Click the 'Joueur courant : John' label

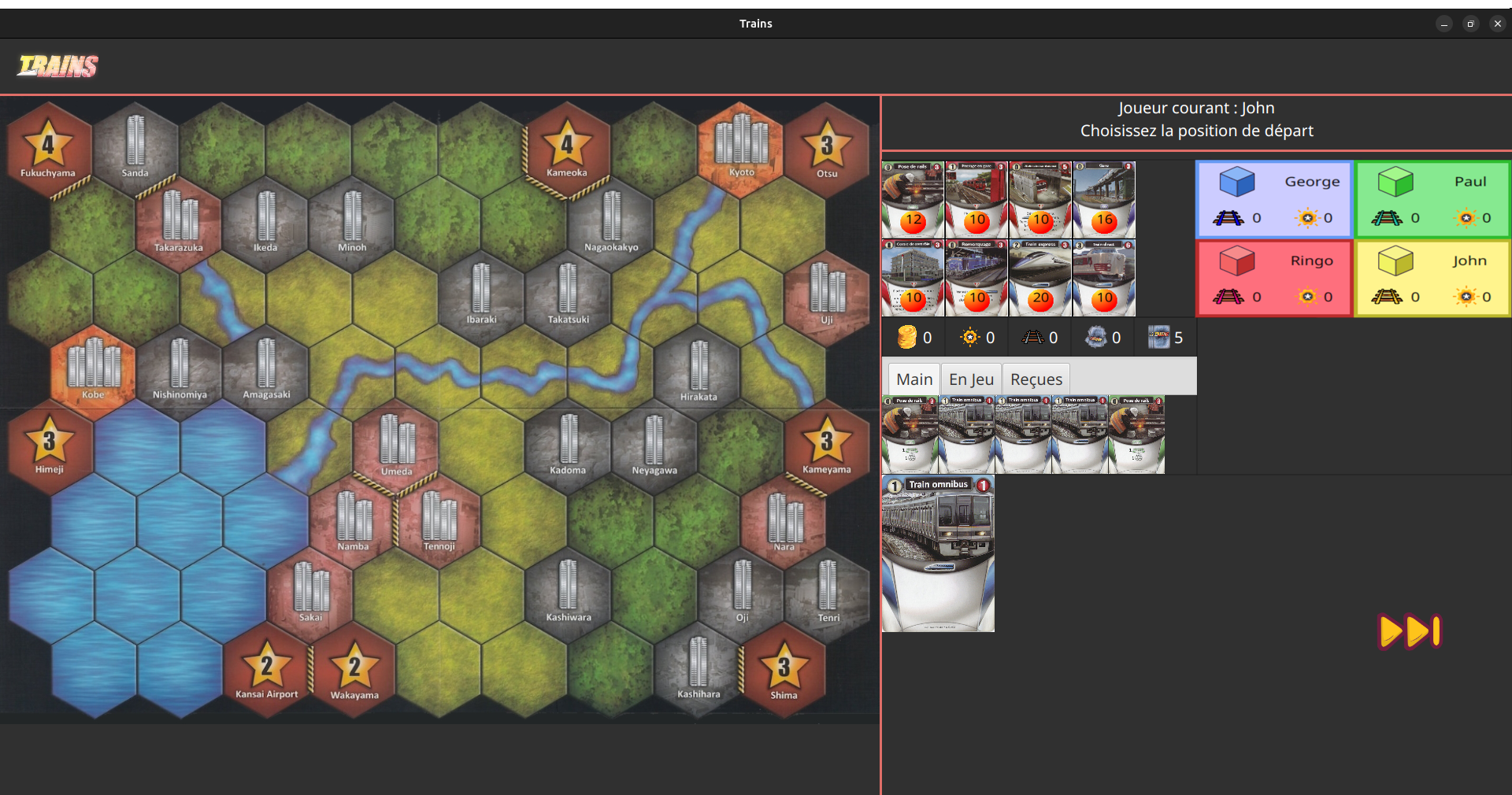[1196, 108]
